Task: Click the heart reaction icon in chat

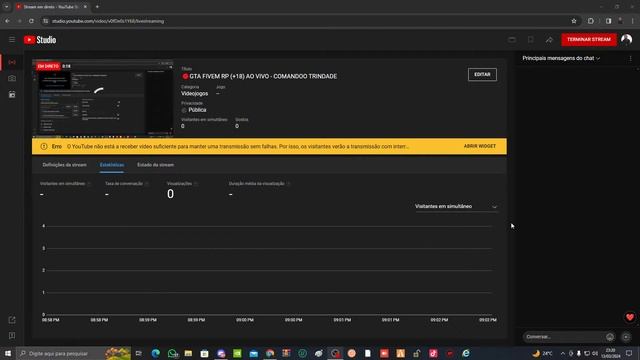Action: pyautogui.click(x=630, y=317)
